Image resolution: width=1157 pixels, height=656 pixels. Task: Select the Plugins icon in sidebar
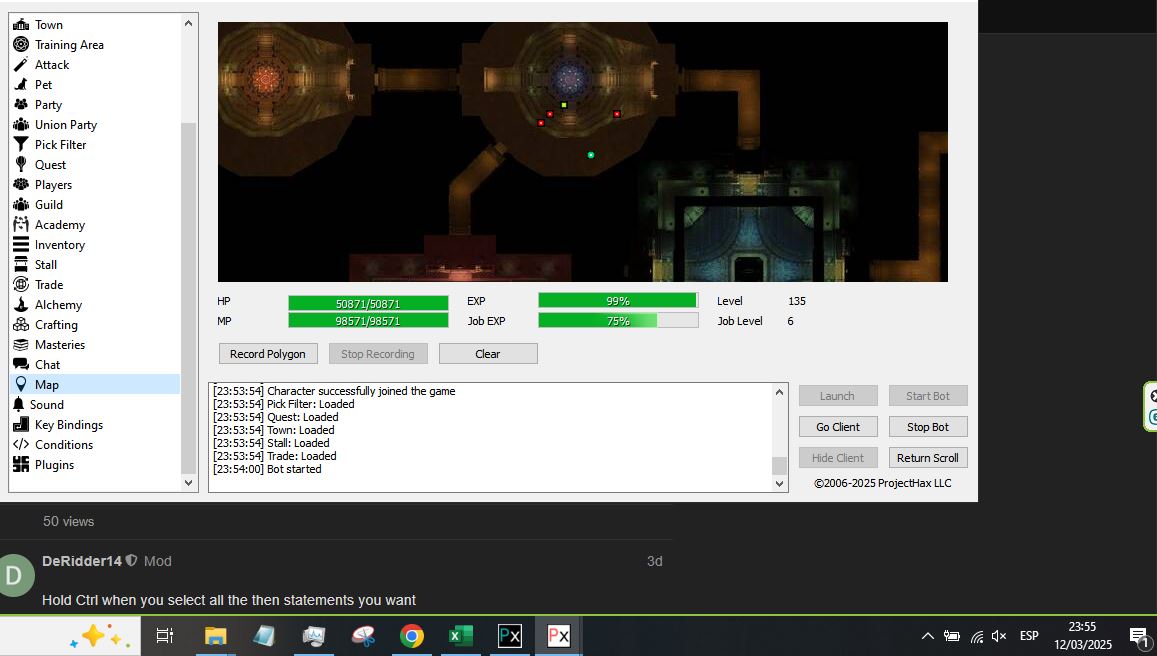(x=20, y=465)
